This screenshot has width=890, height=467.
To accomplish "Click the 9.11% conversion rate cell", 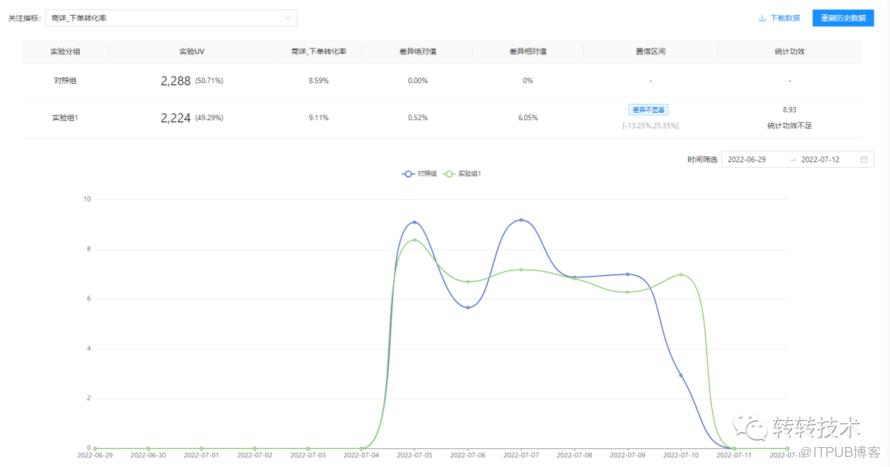I will pyautogui.click(x=318, y=117).
